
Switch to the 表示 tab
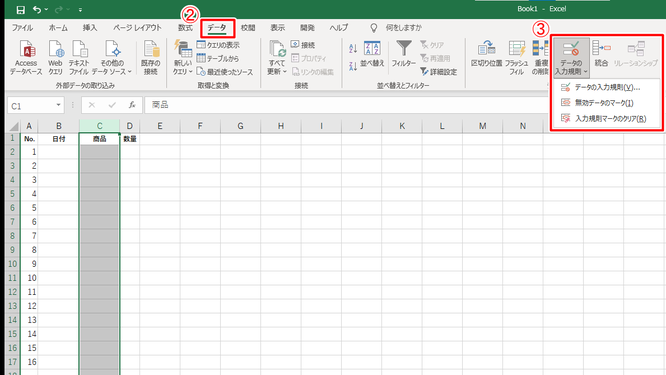click(x=278, y=28)
